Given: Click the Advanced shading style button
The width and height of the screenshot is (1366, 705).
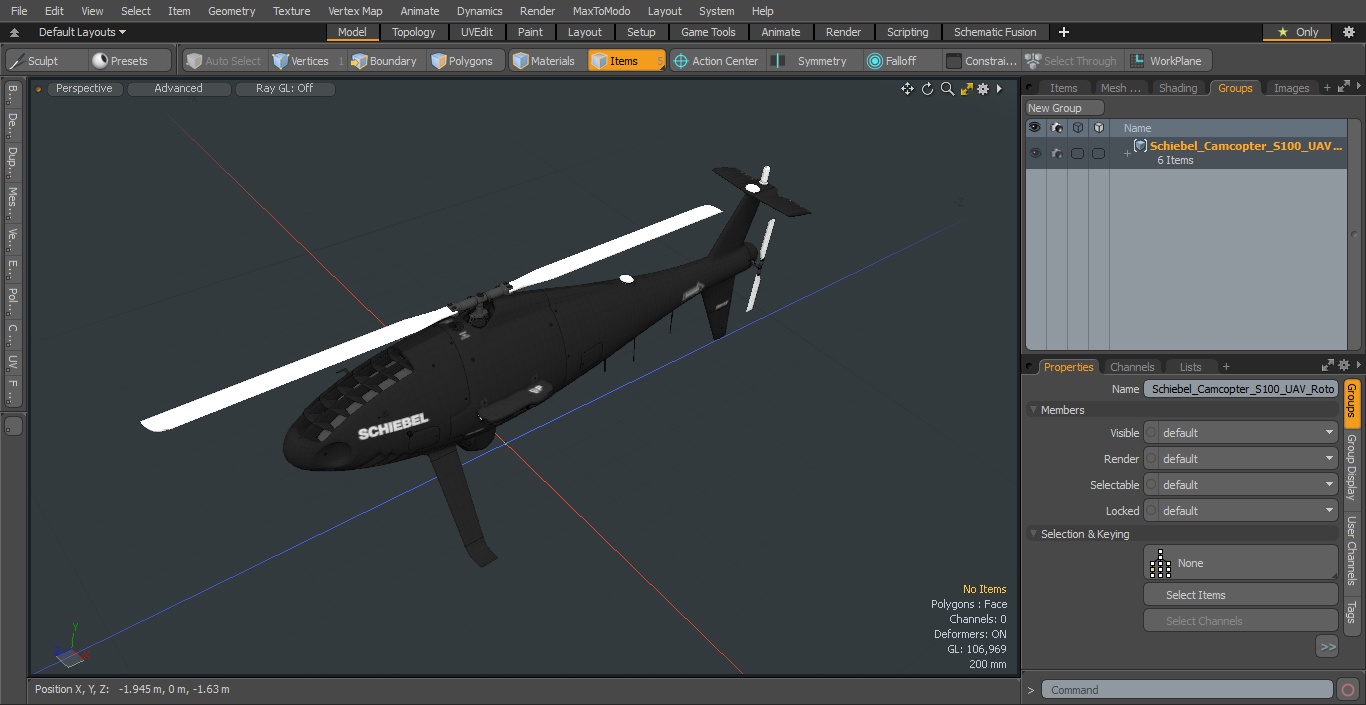Looking at the screenshot, I should (178, 89).
